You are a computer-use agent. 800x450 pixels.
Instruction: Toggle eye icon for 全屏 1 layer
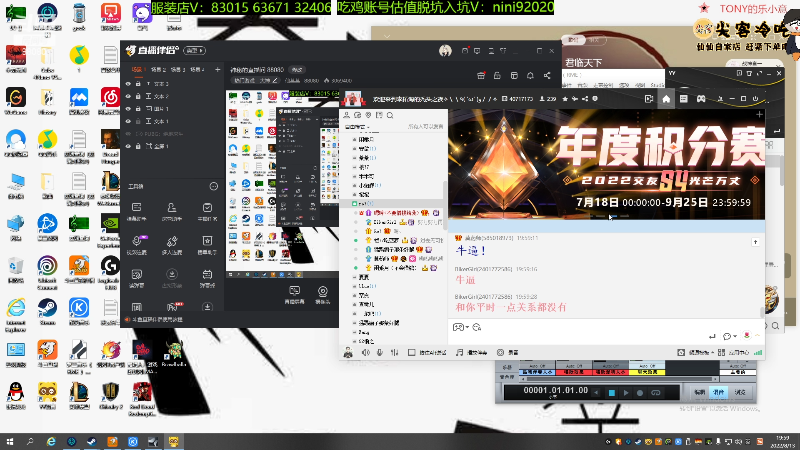(128, 146)
